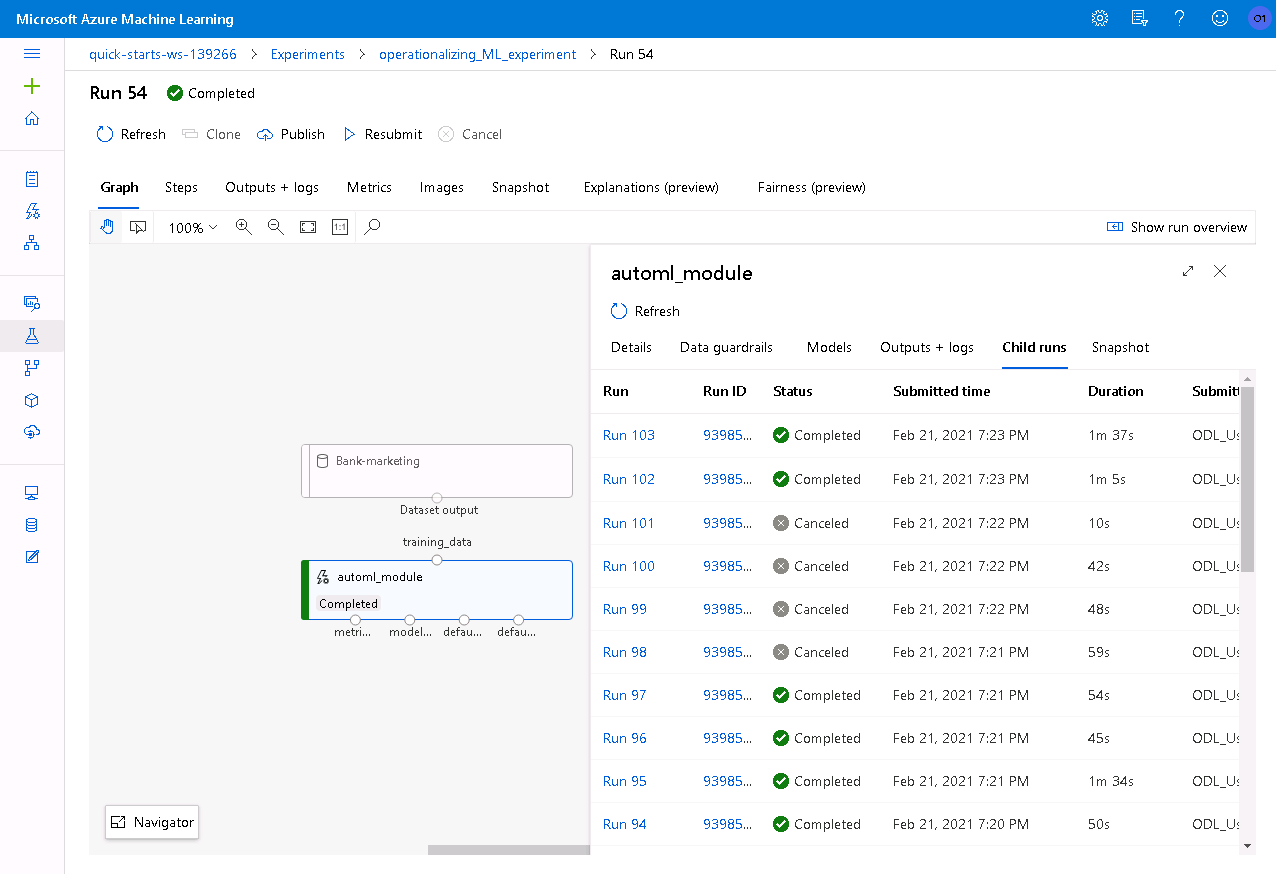Select the auto-select pointer tool
The image size is (1276, 874).
138,227
